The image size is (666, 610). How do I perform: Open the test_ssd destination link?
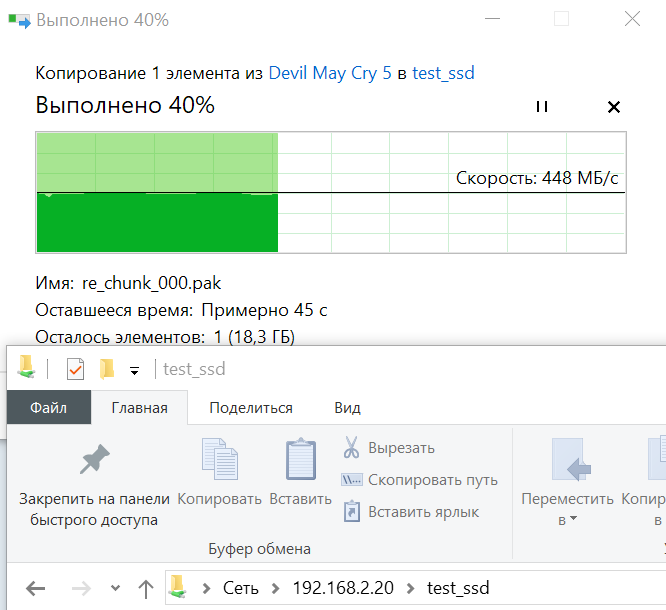[443, 73]
